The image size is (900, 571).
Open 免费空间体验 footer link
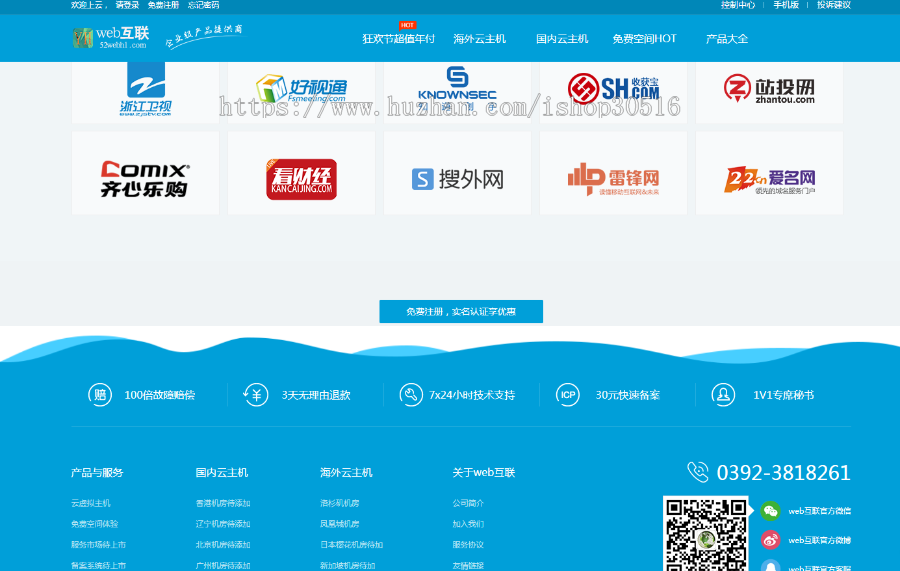pyautogui.click(x=95, y=524)
